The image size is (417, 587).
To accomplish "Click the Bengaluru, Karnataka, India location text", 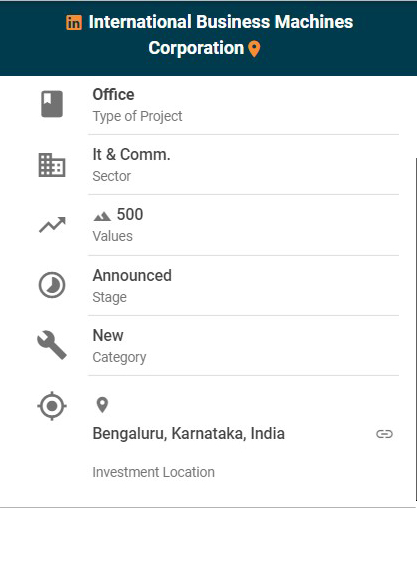I will (189, 434).
